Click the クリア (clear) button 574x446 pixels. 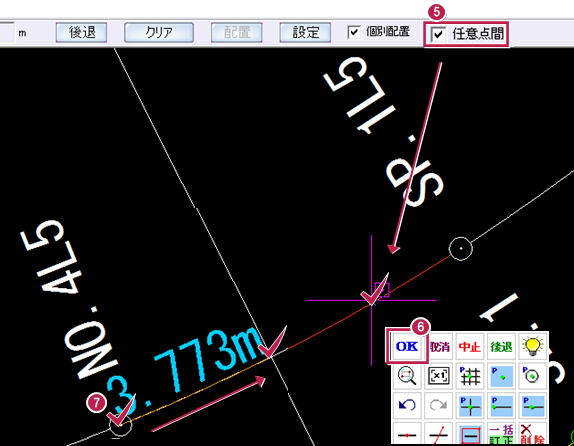click(159, 33)
